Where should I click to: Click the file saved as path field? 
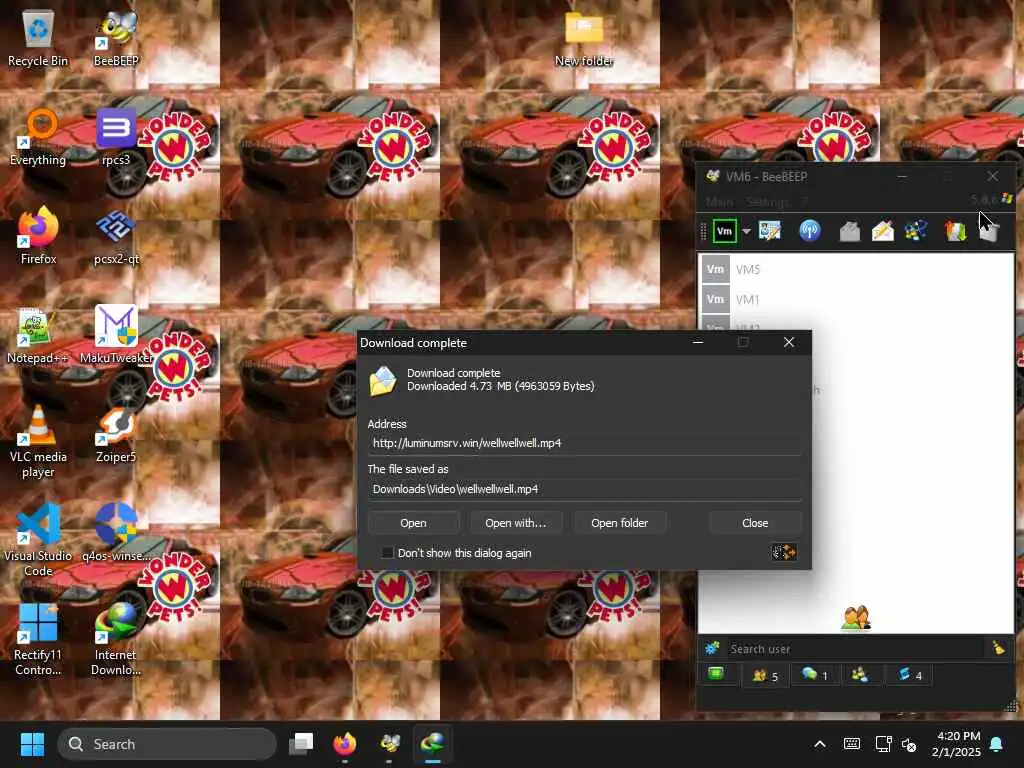pos(584,489)
